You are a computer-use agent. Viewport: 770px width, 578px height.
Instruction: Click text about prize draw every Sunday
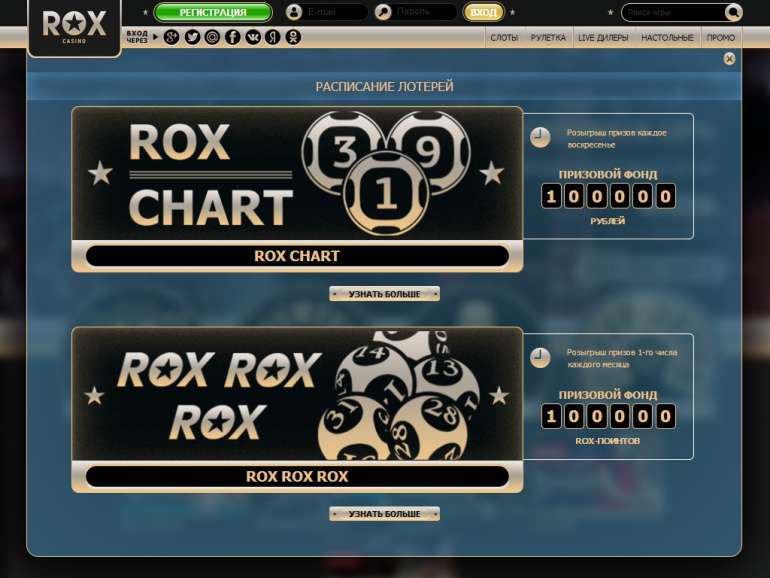[x=616, y=138]
